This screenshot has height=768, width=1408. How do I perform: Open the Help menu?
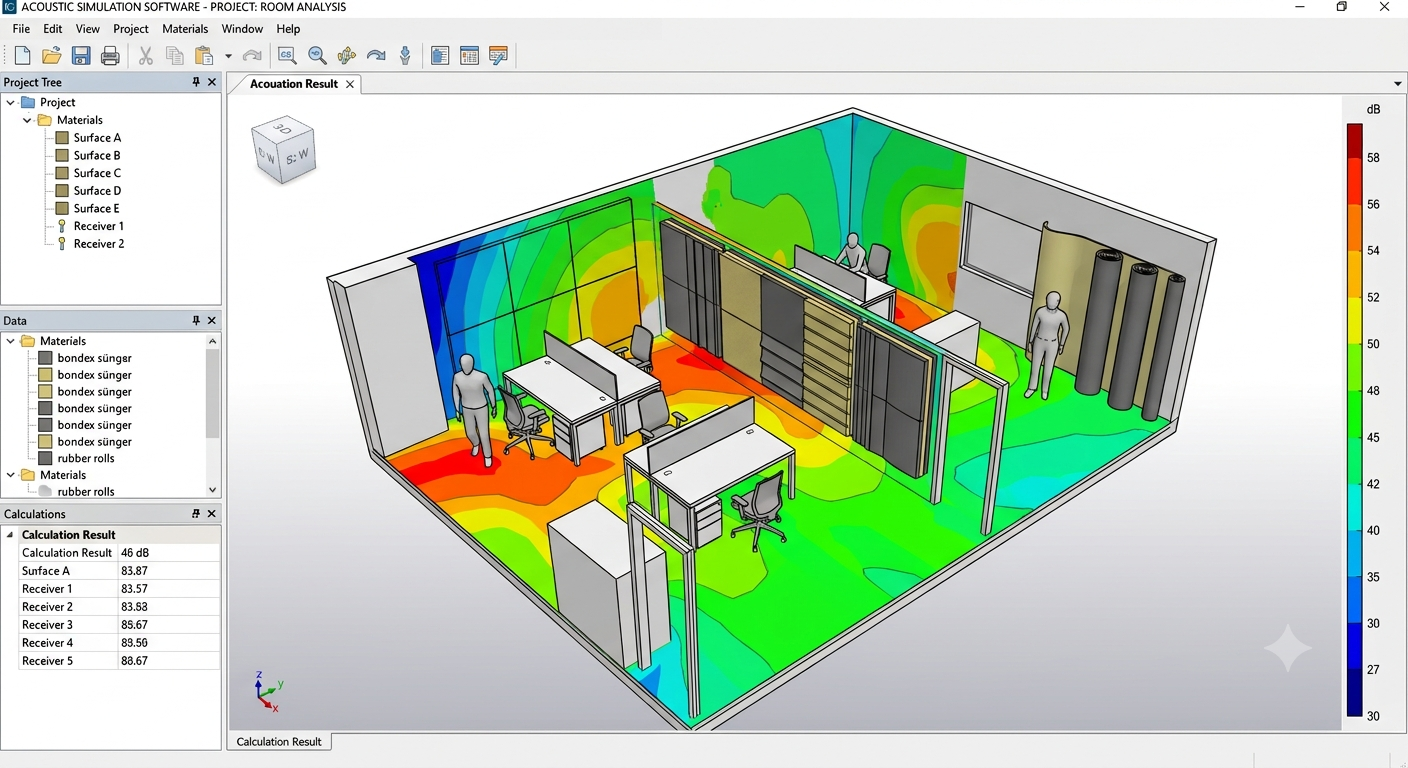tap(288, 29)
